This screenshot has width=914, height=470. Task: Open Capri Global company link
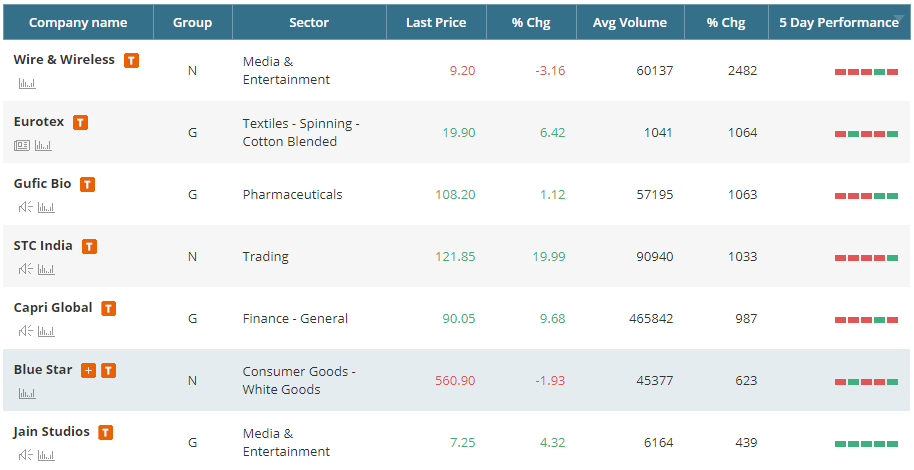pos(53,308)
